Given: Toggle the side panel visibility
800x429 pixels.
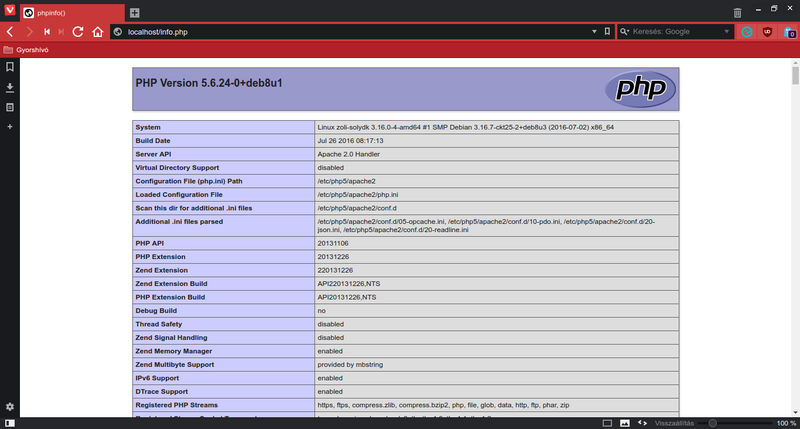Looking at the screenshot, I should (x=10, y=423).
